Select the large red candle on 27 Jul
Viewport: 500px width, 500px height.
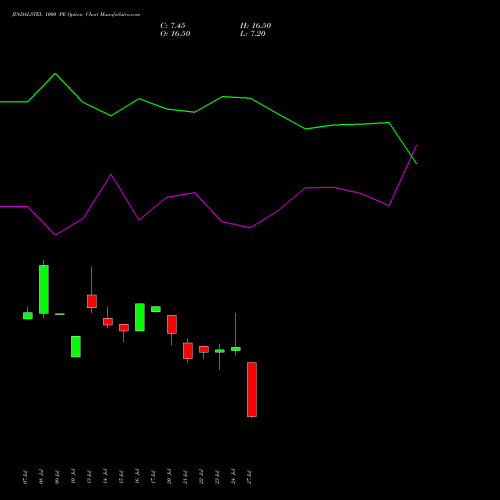click(252, 389)
